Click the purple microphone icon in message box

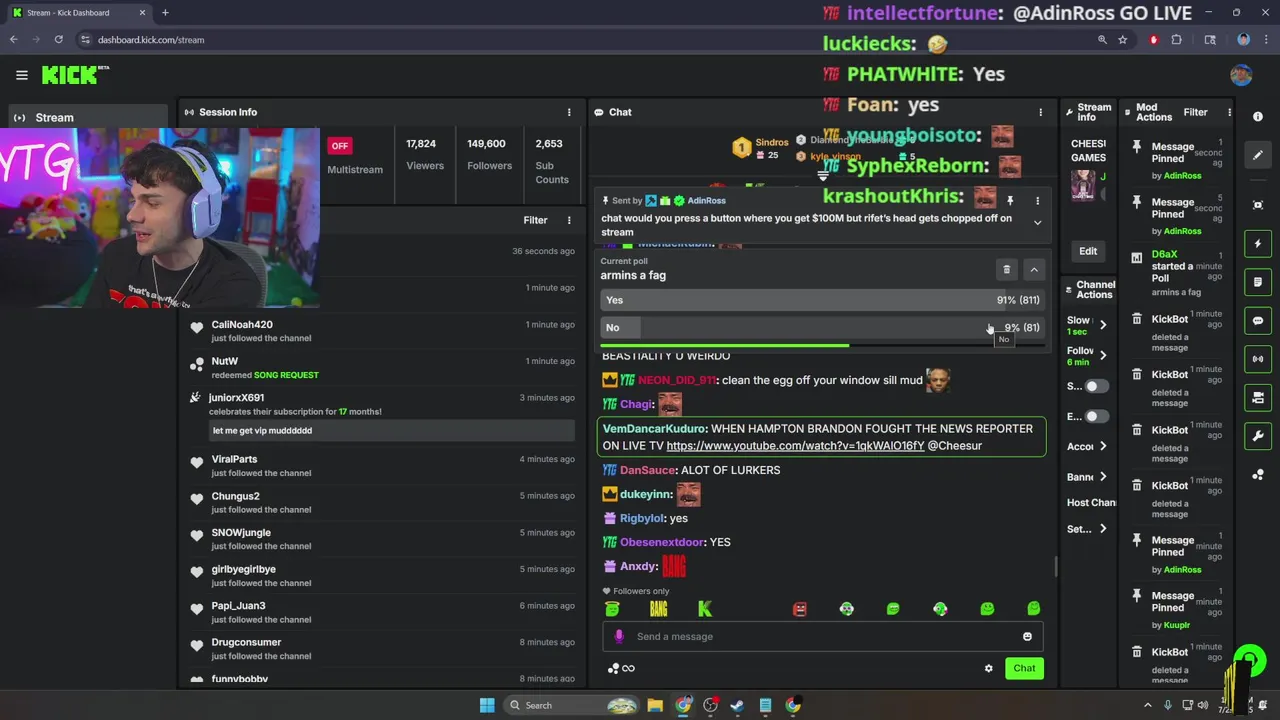pyautogui.click(x=619, y=636)
